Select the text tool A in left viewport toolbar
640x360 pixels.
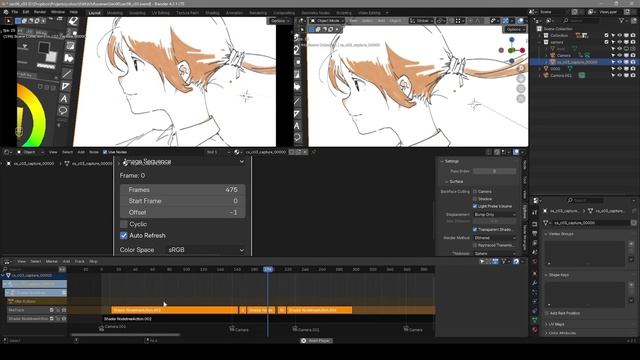[x=64, y=99]
